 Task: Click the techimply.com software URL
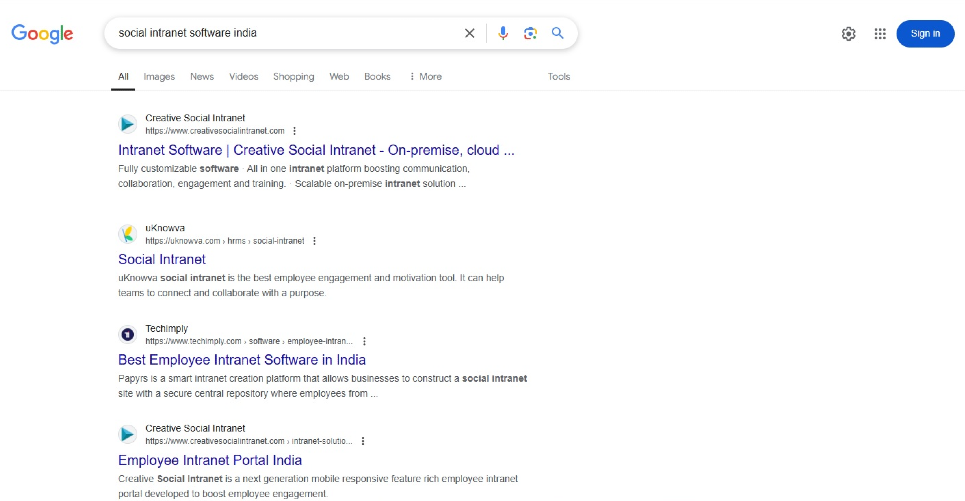(x=249, y=341)
